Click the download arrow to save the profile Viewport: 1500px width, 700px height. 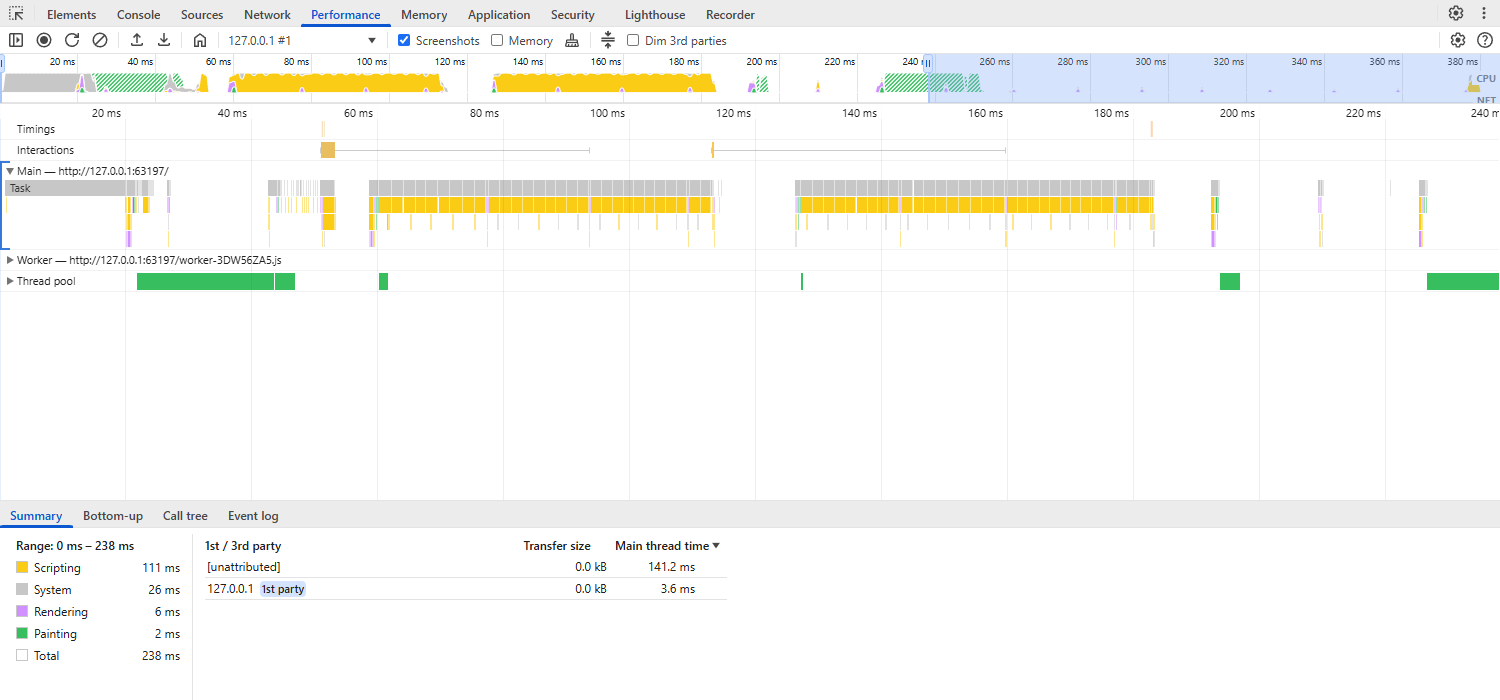(x=164, y=40)
